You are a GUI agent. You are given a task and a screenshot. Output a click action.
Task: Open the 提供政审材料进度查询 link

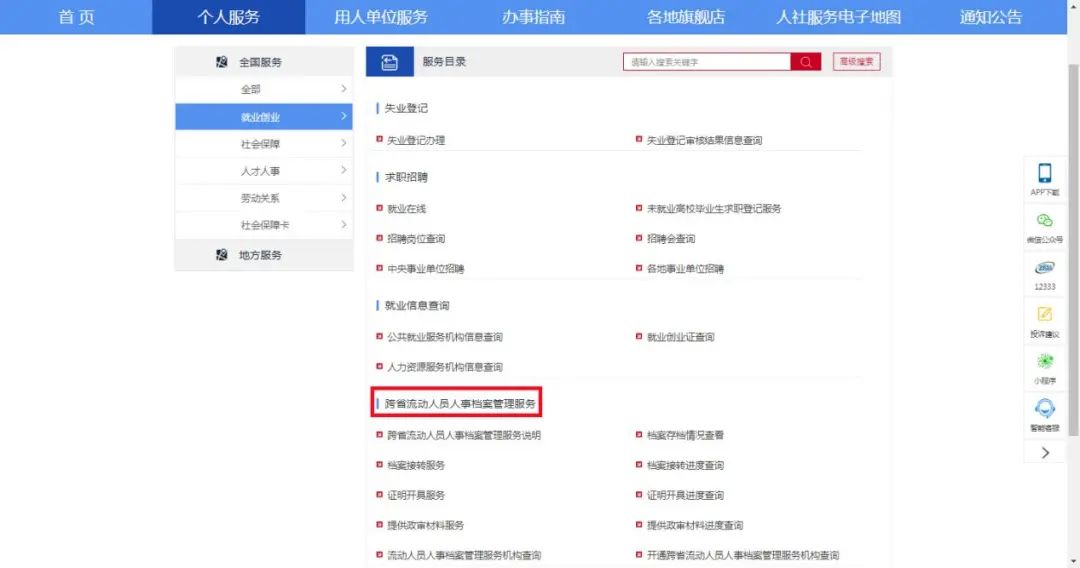click(x=695, y=525)
